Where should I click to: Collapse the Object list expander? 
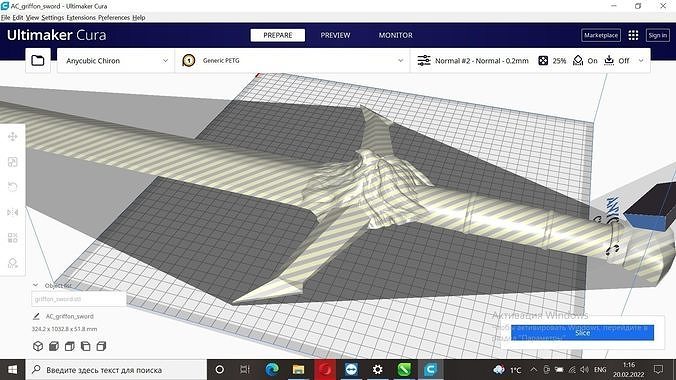(x=36, y=285)
